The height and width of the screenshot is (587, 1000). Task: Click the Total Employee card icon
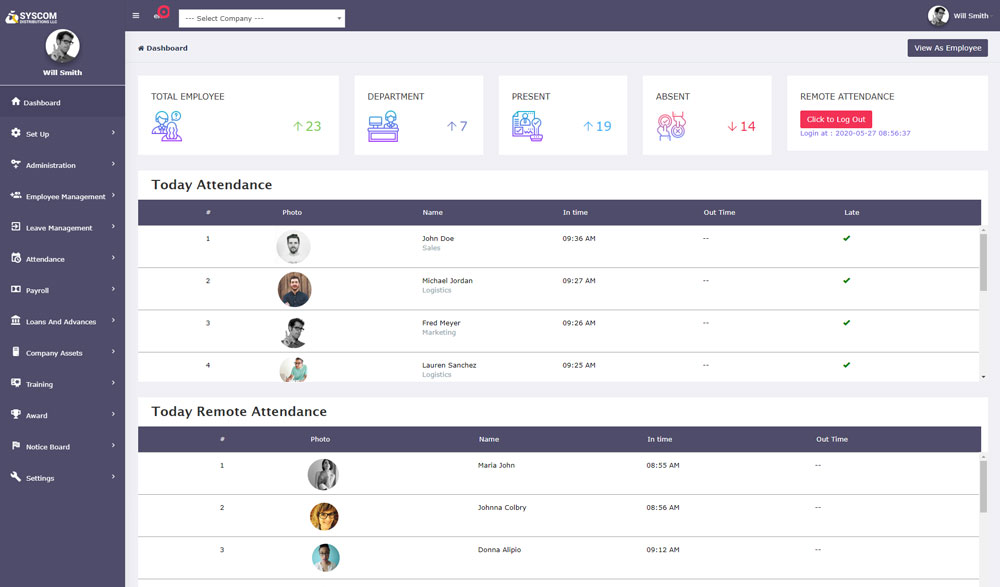point(166,126)
